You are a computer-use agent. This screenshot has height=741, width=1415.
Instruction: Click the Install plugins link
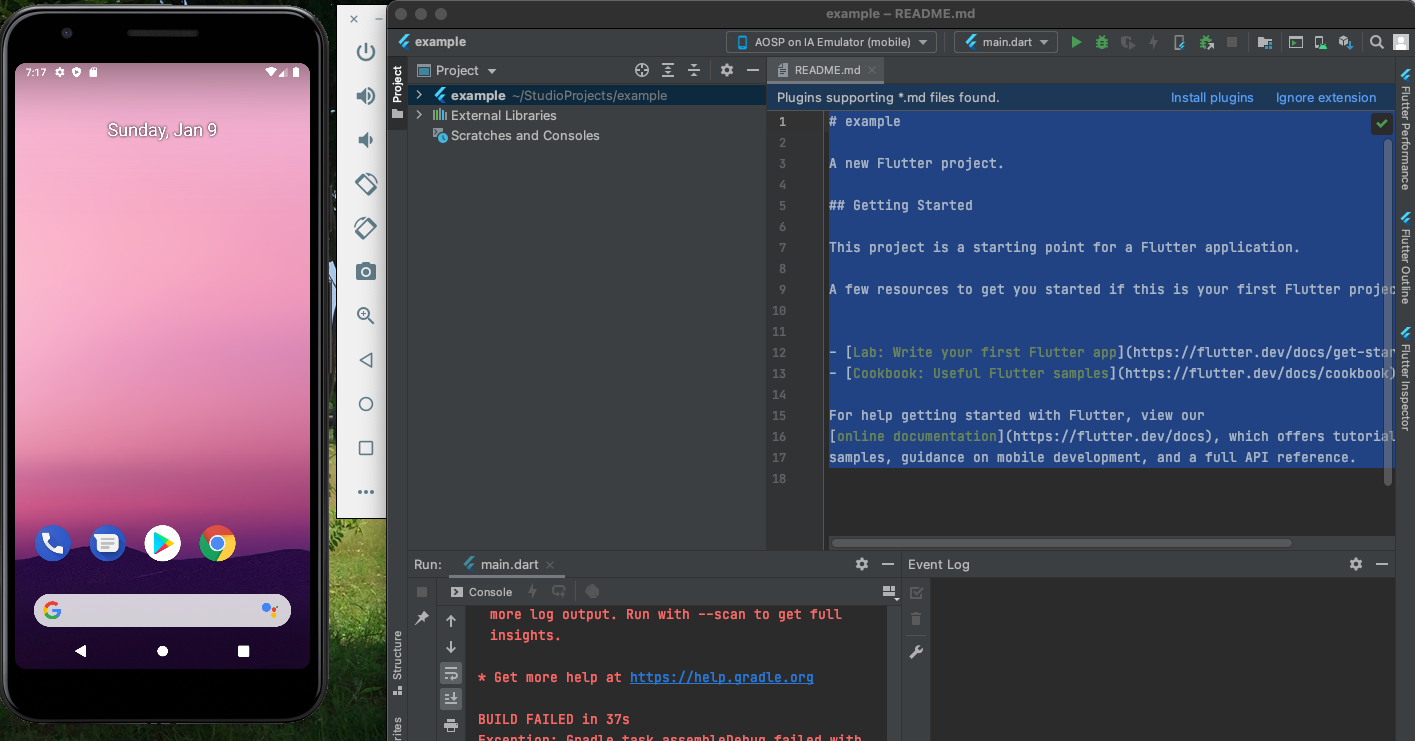pos(1212,97)
